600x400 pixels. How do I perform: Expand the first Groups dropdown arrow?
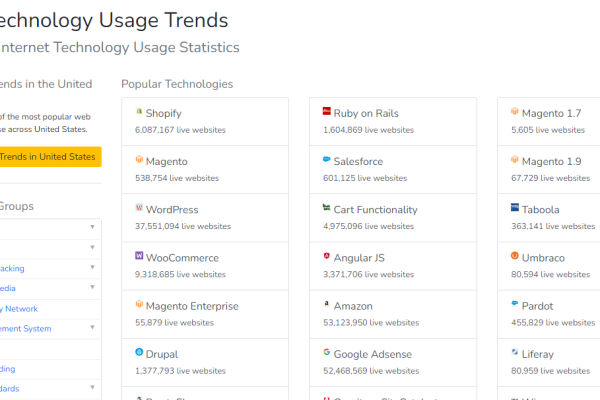(x=92, y=227)
